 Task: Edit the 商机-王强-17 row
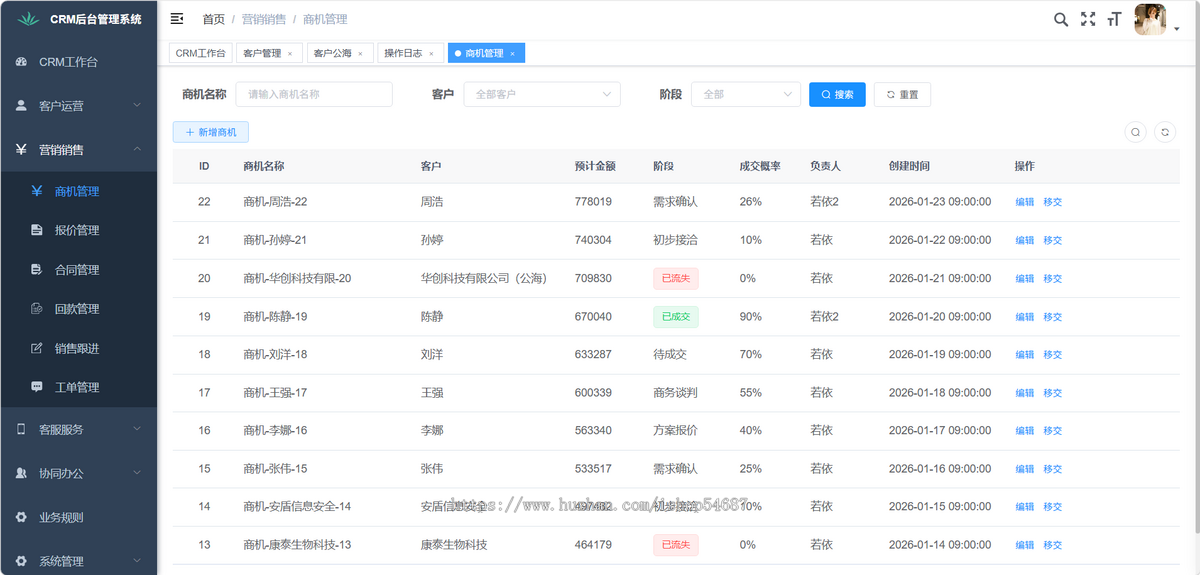coord(1025,393)
